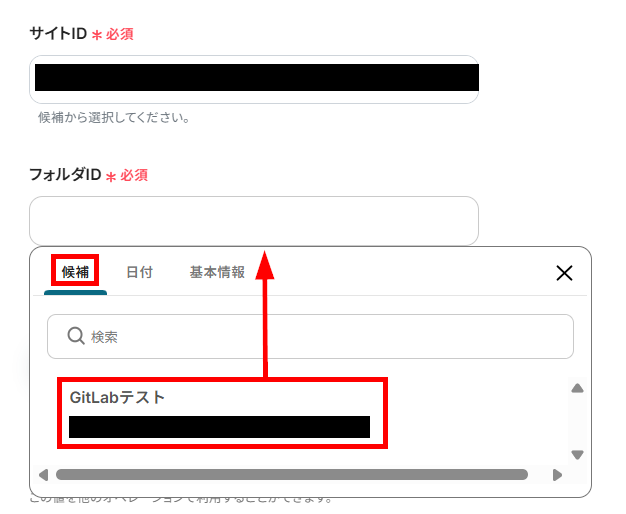Close the candidate popup with X

click(x=564, y=273)
